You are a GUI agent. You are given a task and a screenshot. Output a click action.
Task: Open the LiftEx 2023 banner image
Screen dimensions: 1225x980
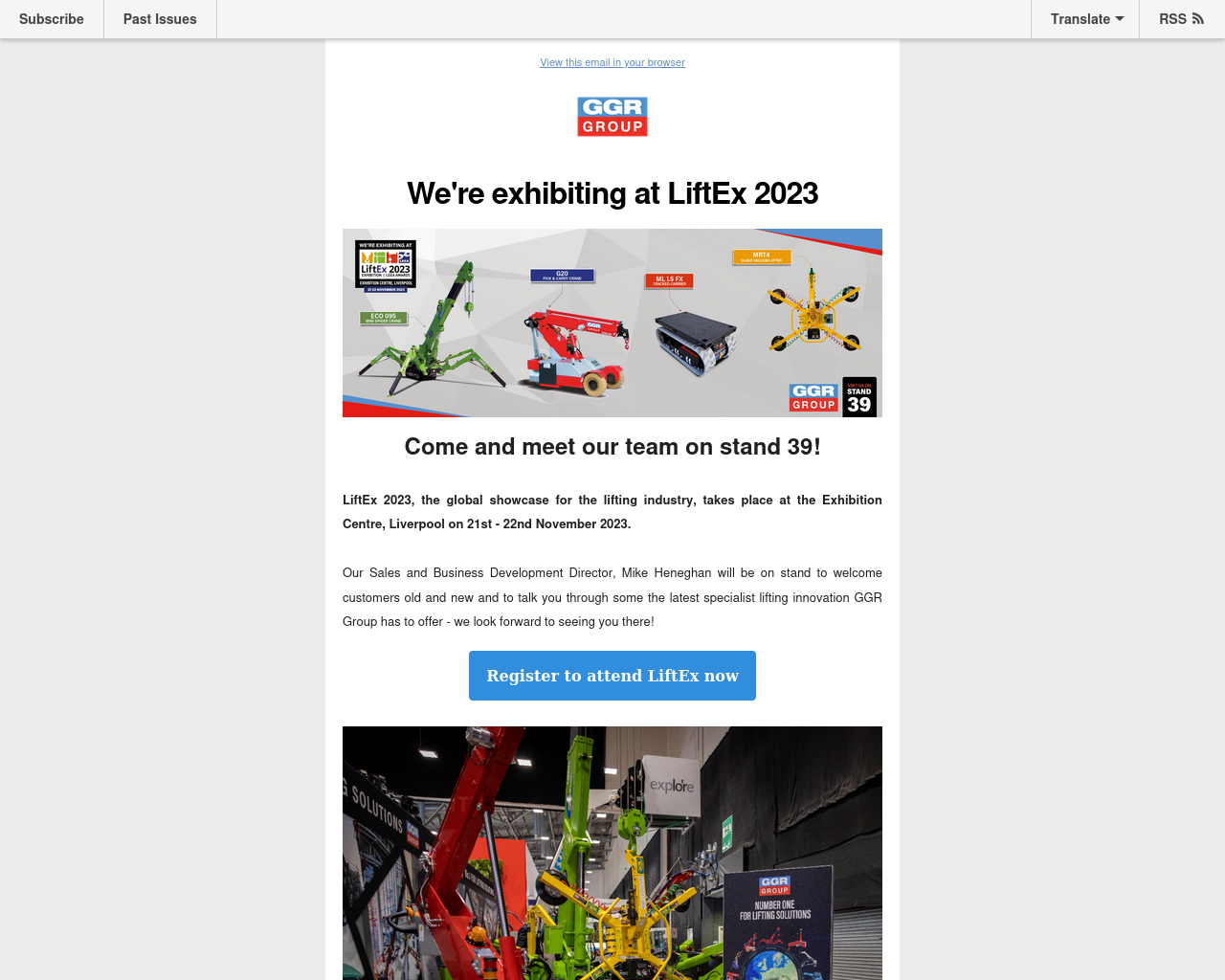click(612, 323)
